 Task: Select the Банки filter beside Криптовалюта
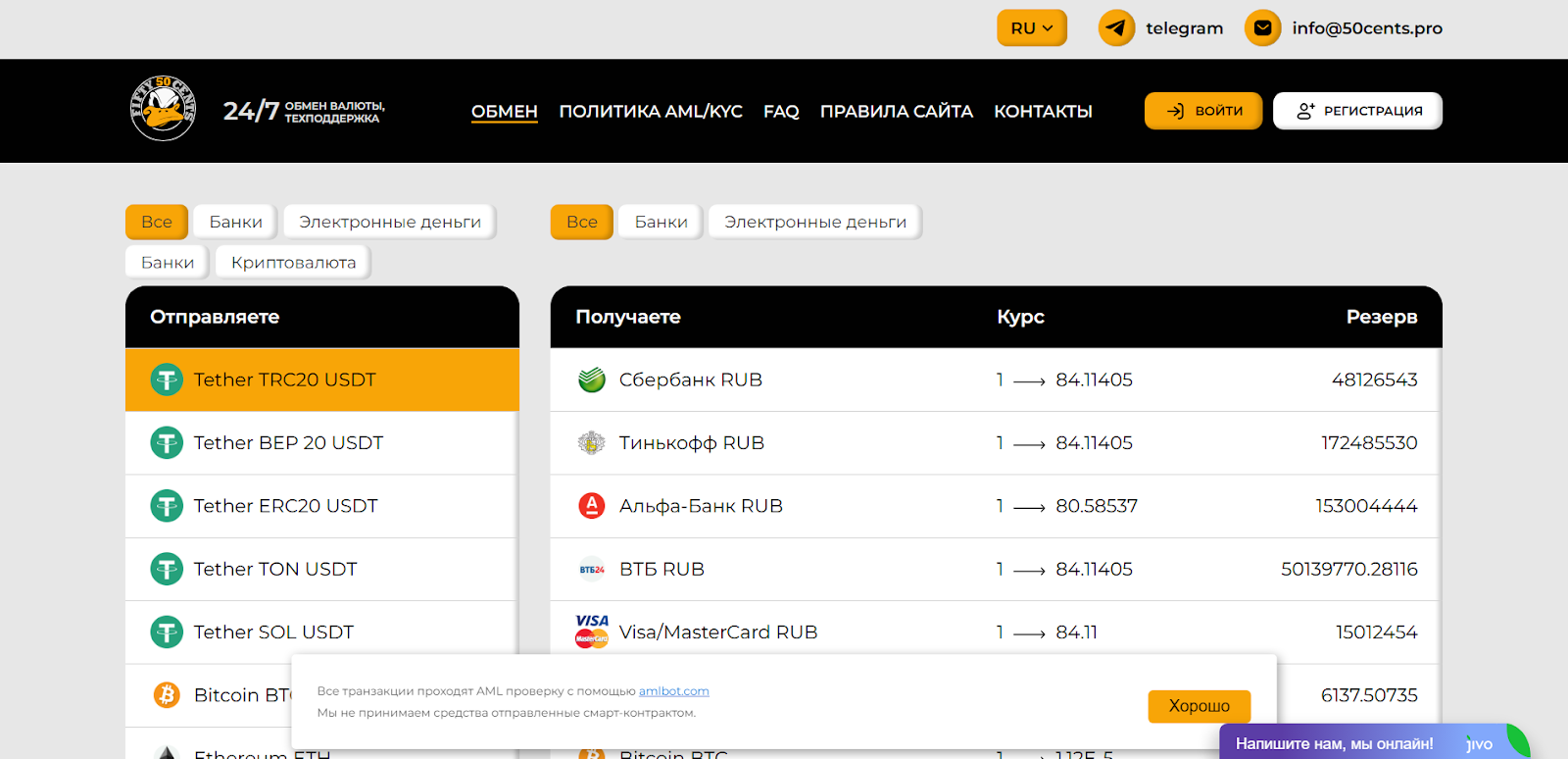[168, 262]
